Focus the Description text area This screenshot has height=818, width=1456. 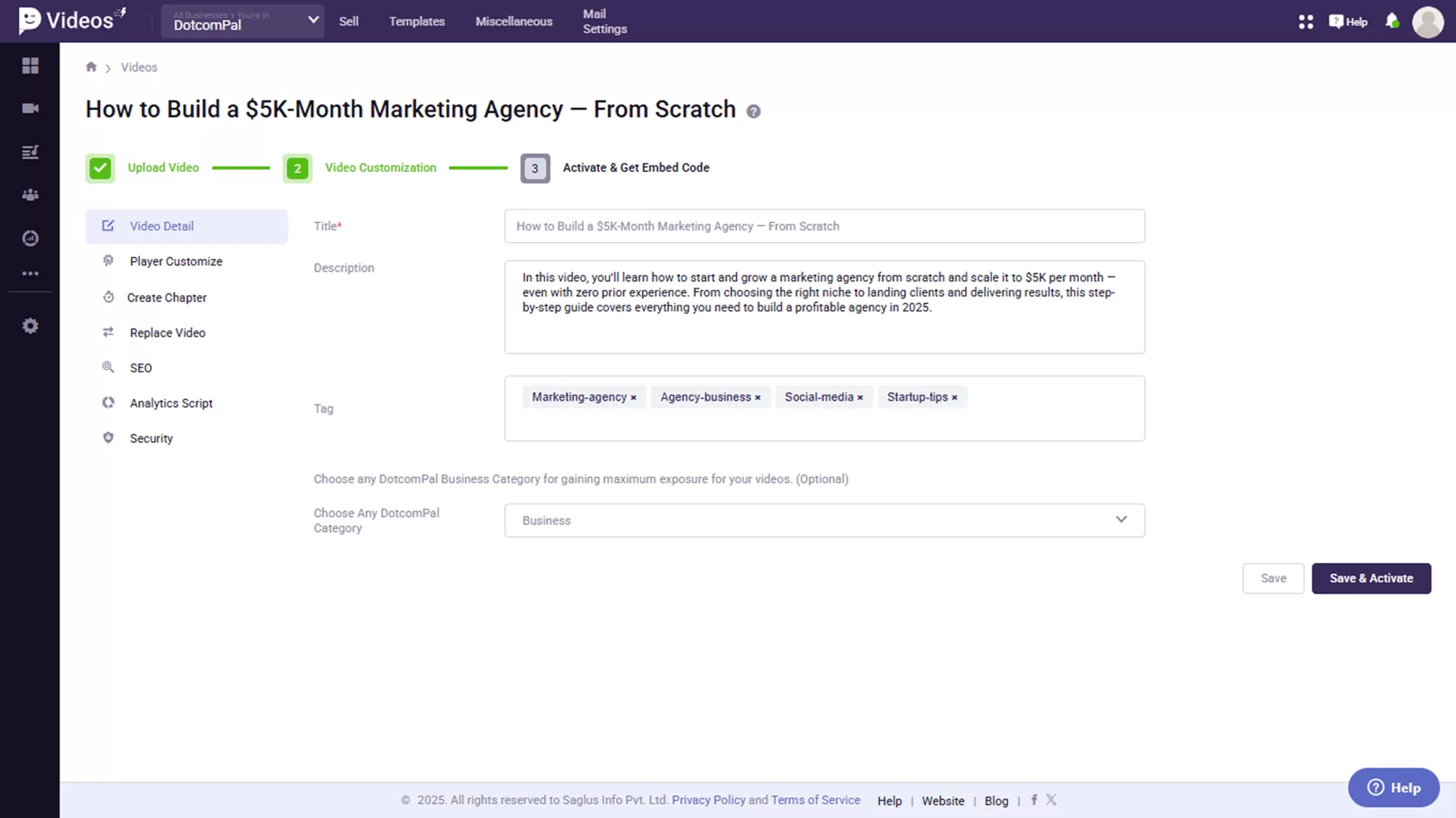(x=825, y=307)
